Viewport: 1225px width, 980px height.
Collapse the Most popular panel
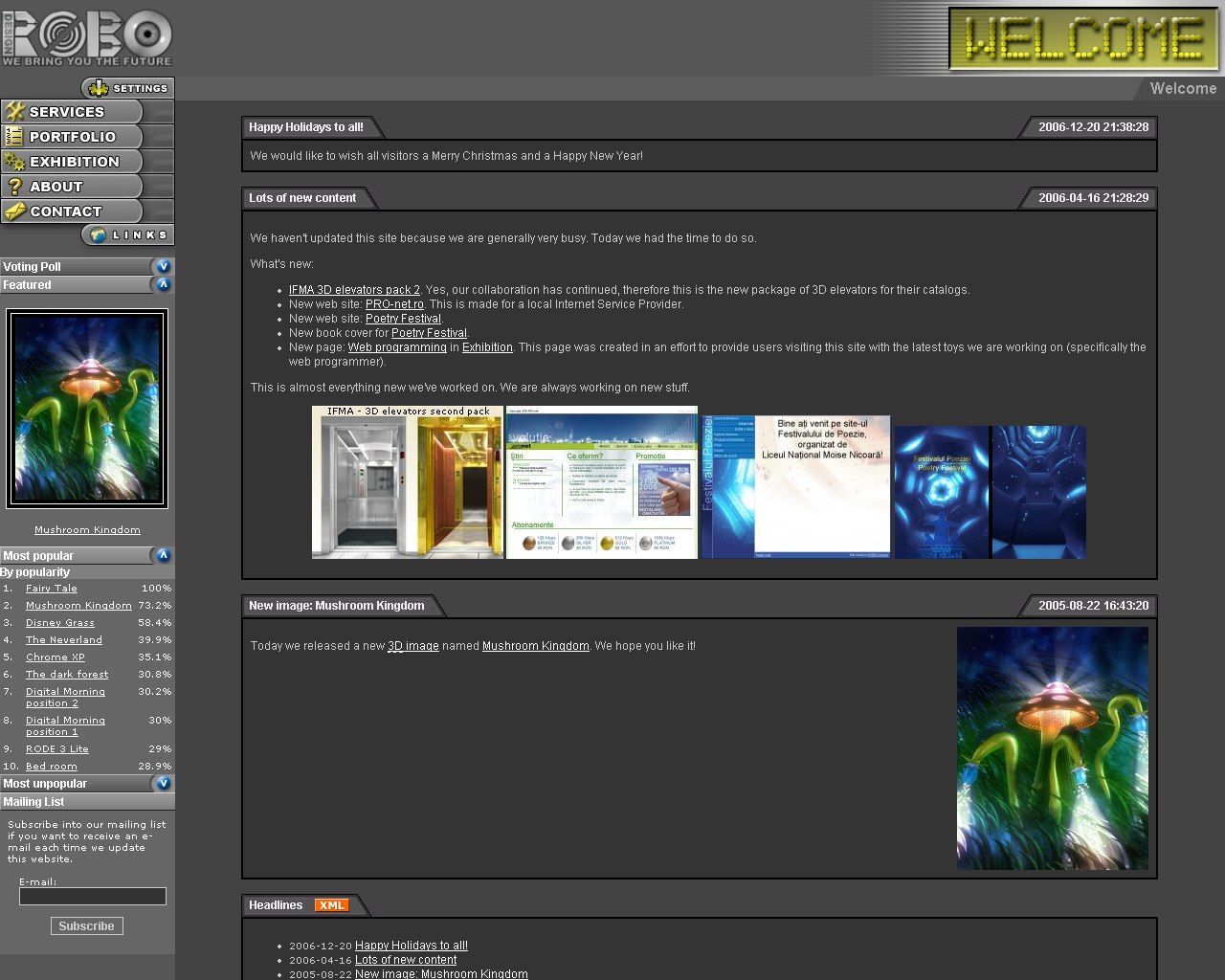pyautogui.click(x=163, y=555)
